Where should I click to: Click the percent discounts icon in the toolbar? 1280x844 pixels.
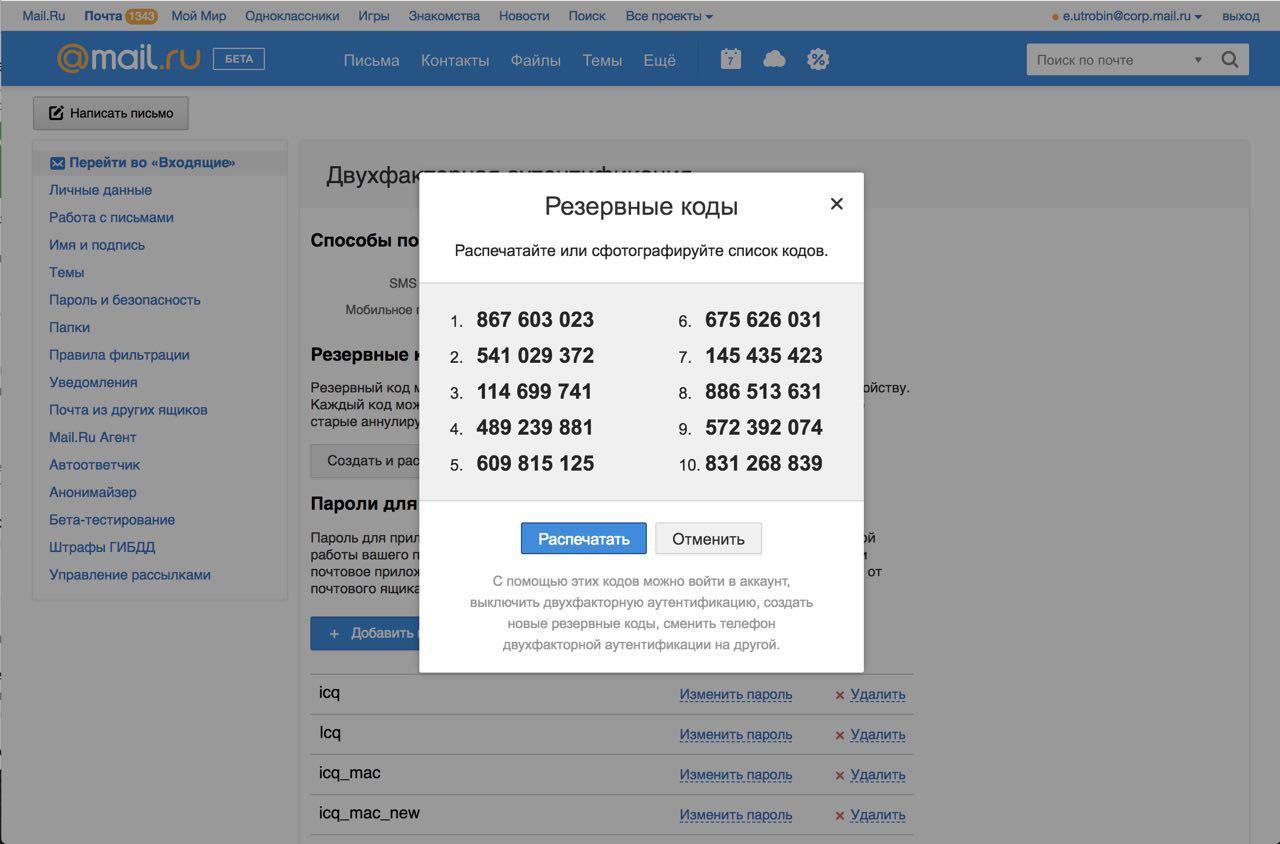tap(818, 59)
